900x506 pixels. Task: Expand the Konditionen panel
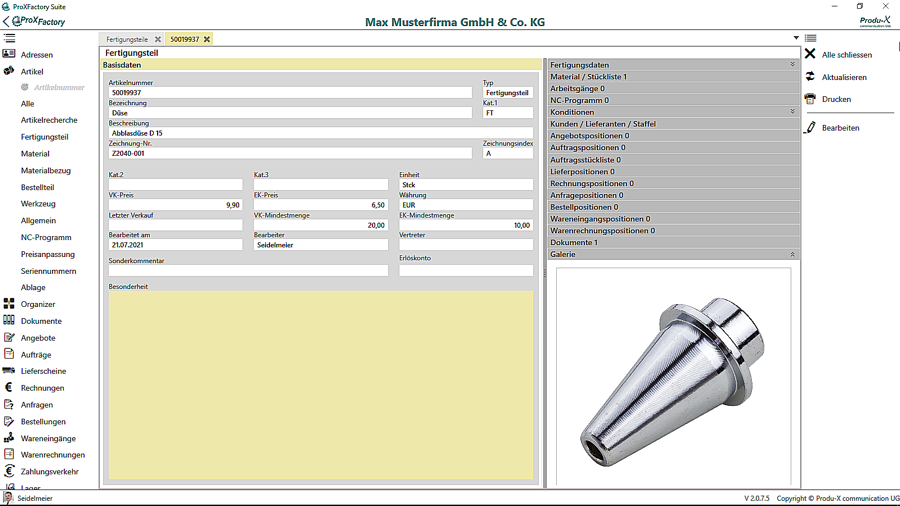792,112
